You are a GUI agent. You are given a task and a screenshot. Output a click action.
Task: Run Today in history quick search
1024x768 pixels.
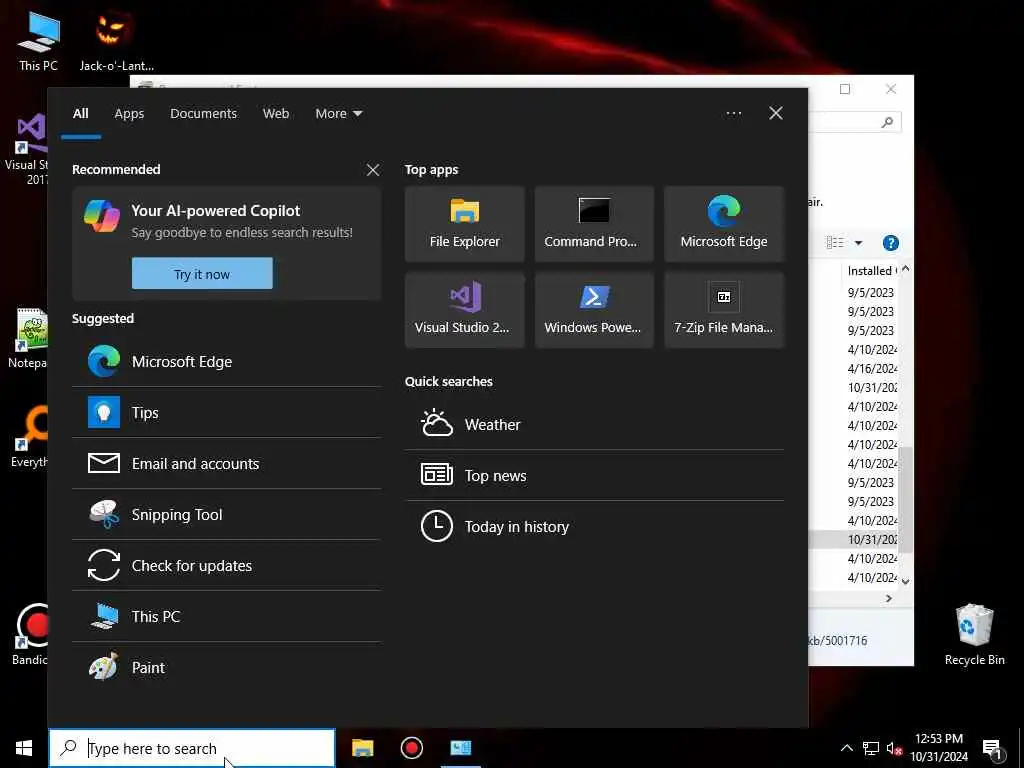click(594, 526)
